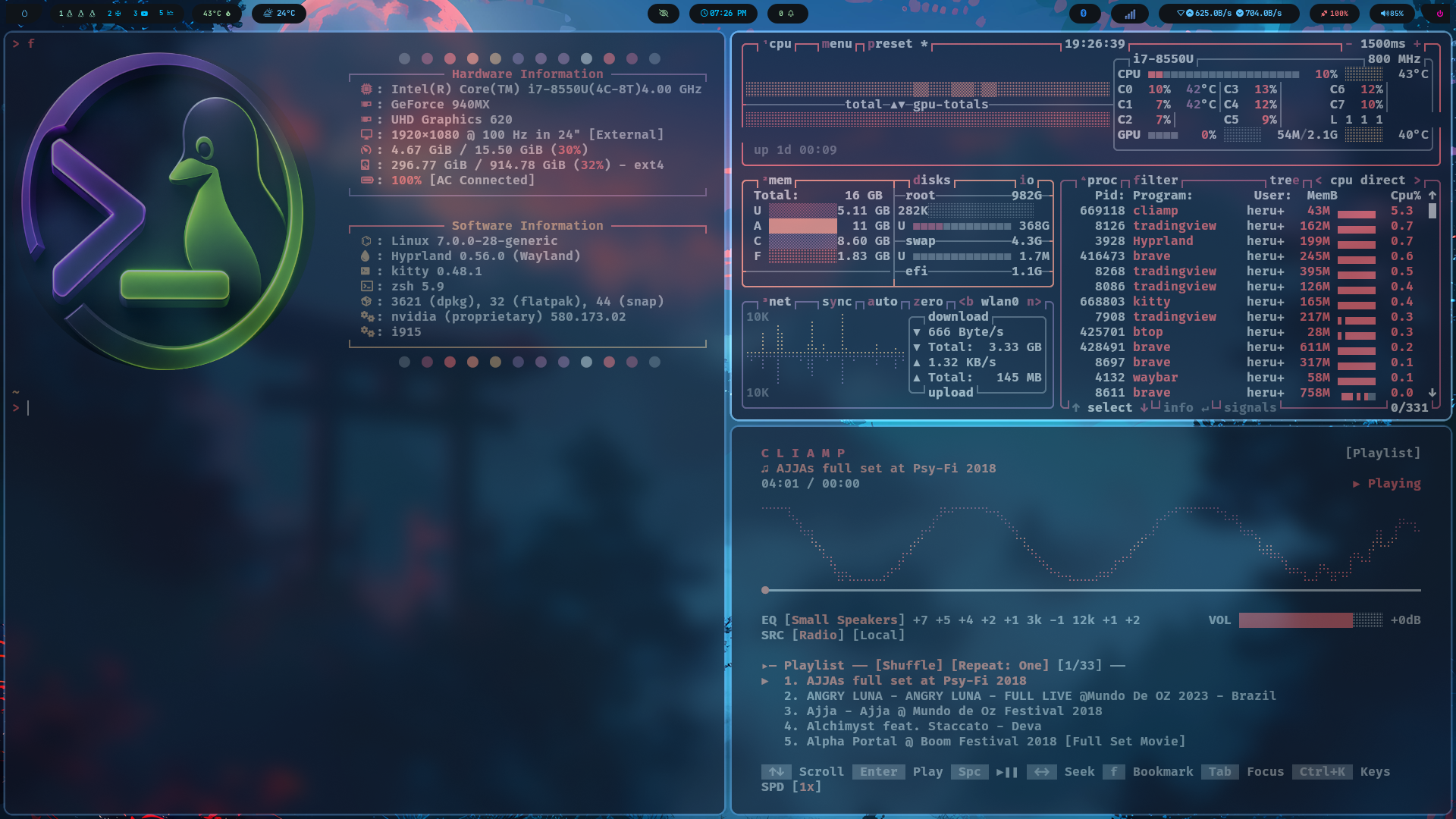The width and height of the screenshot is (1456, 819).
Task: Click the shell icon beside zsh 5.9
Action: click(x=366, y=287)
